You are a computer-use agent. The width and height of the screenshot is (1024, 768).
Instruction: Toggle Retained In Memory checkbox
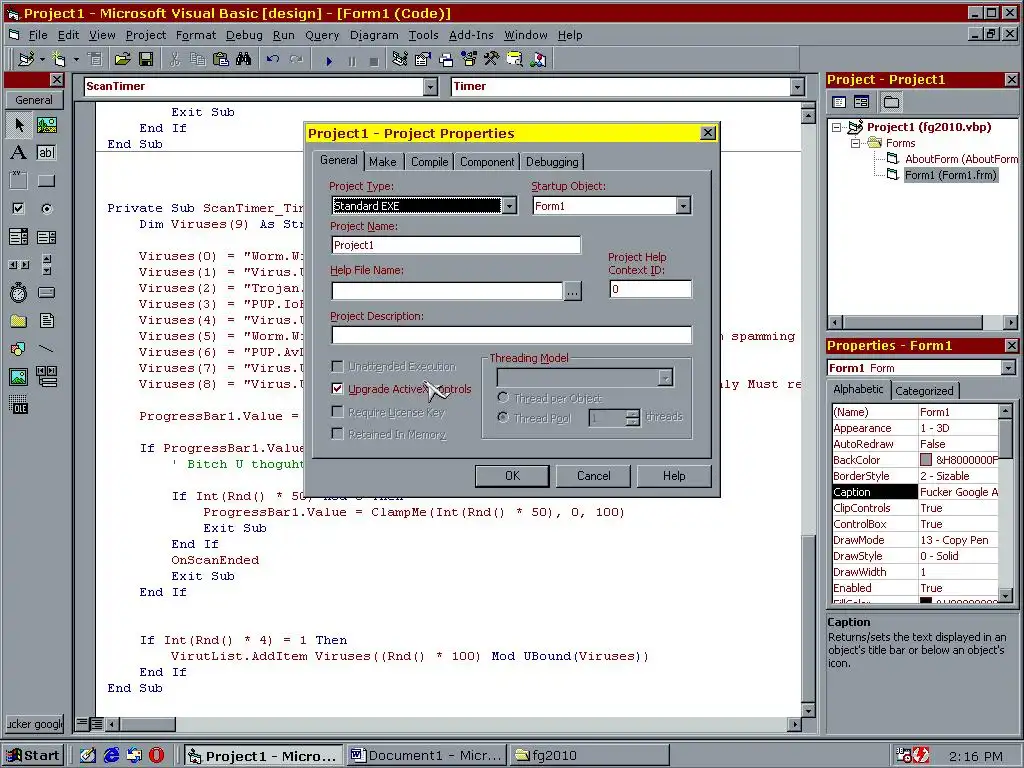[x=337, y=434]
